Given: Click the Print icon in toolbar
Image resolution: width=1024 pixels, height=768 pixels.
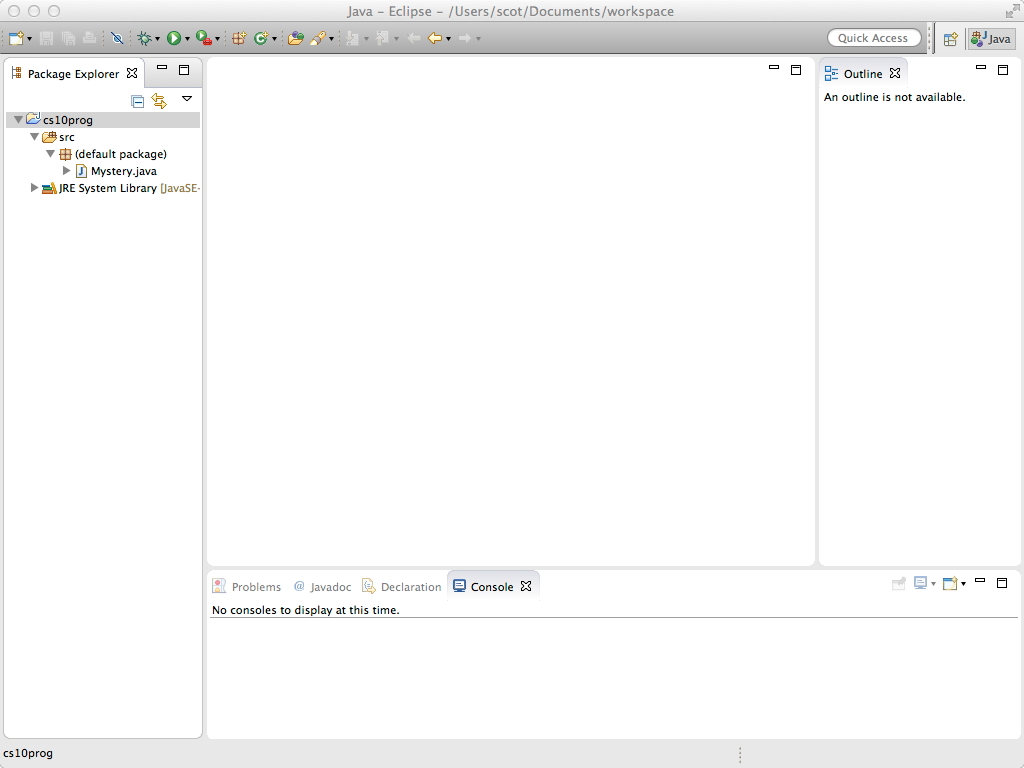Looking at the screenshot, I should [x=89, y=39].
